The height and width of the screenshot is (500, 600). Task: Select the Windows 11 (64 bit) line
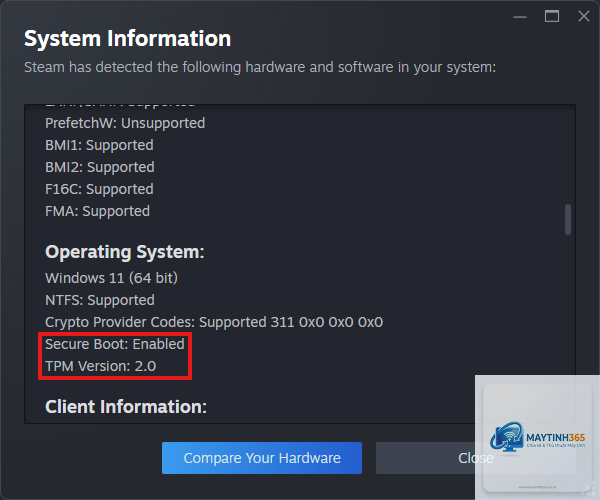click(111, 278)
